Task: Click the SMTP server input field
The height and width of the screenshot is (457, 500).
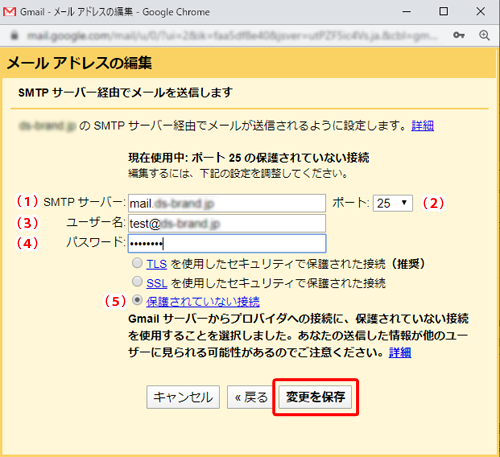Action: pyautogui.click(x=227, y=203)
